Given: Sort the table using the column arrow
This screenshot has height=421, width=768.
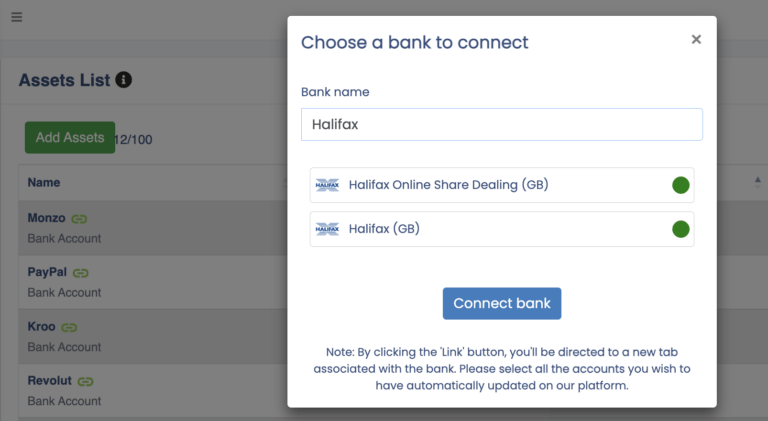Looking at the screenshot, I should point(758,181).
